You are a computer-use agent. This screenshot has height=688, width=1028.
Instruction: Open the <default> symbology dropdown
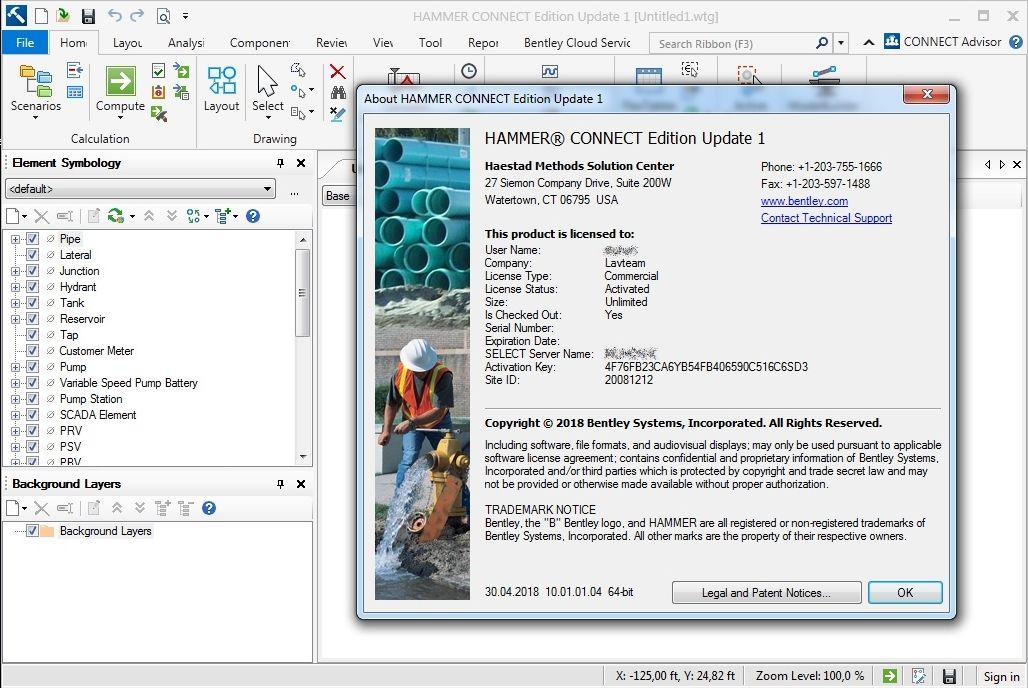tap(140, 189)
